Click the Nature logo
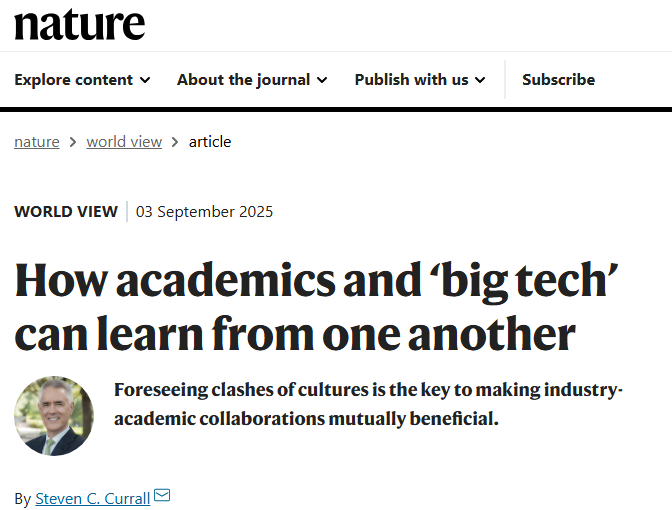This screenshot has width=672, height=510. 79,24
